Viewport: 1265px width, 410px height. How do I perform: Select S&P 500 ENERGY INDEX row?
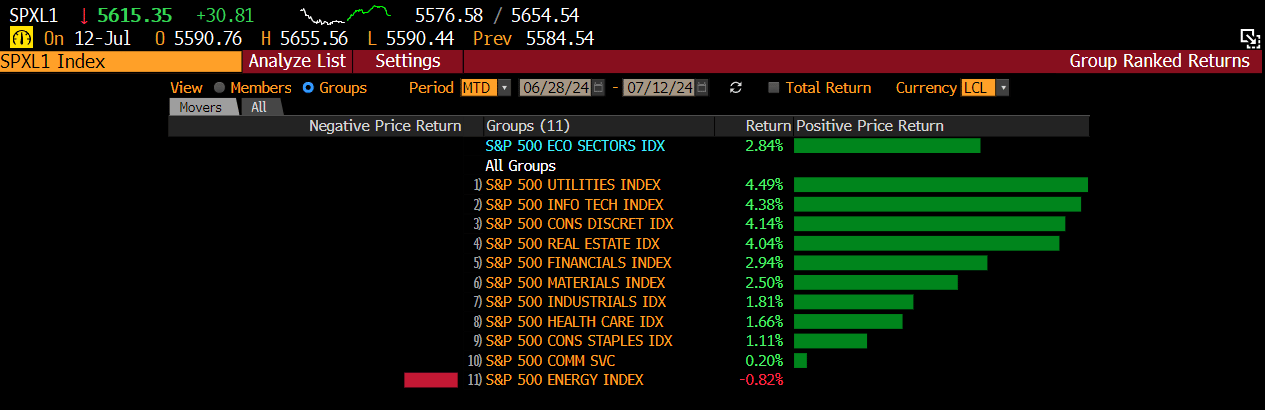click(564, 380)
